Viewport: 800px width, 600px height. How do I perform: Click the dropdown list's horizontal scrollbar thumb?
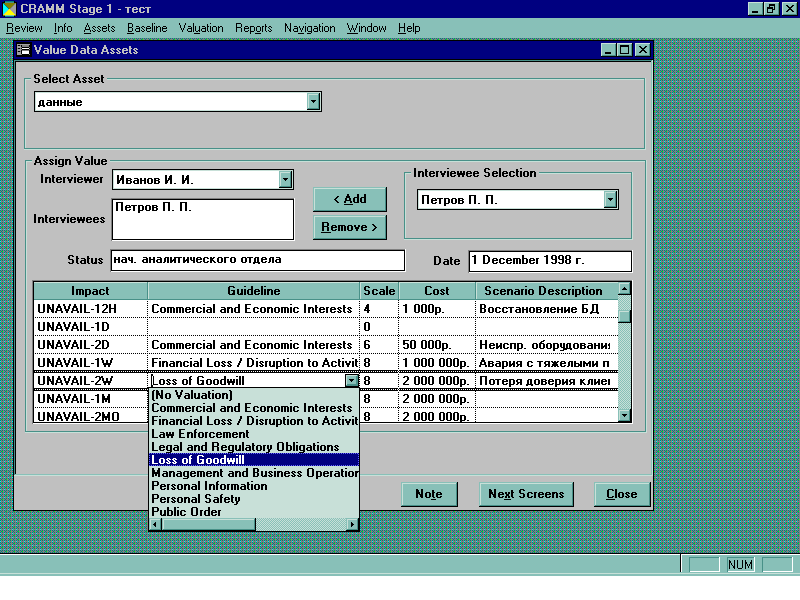click(208, 524)
